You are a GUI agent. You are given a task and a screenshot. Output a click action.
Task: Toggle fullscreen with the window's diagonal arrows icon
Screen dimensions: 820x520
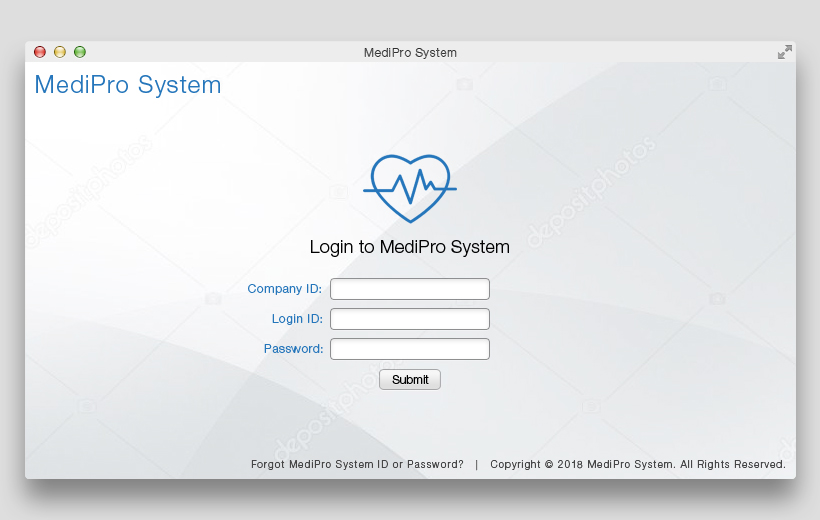pos(784,52)
